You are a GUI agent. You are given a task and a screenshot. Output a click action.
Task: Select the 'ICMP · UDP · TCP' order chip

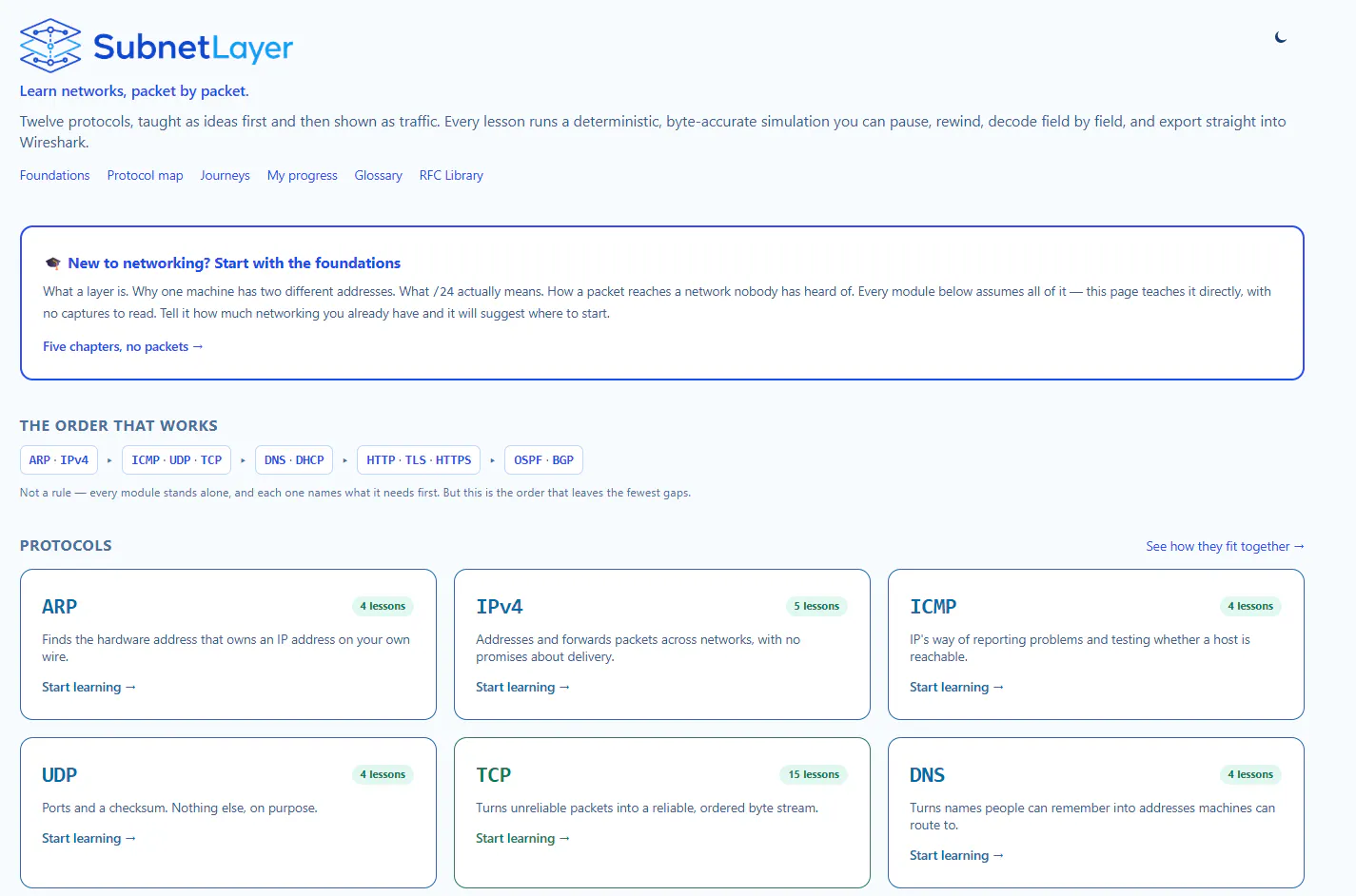pos(177,459)
